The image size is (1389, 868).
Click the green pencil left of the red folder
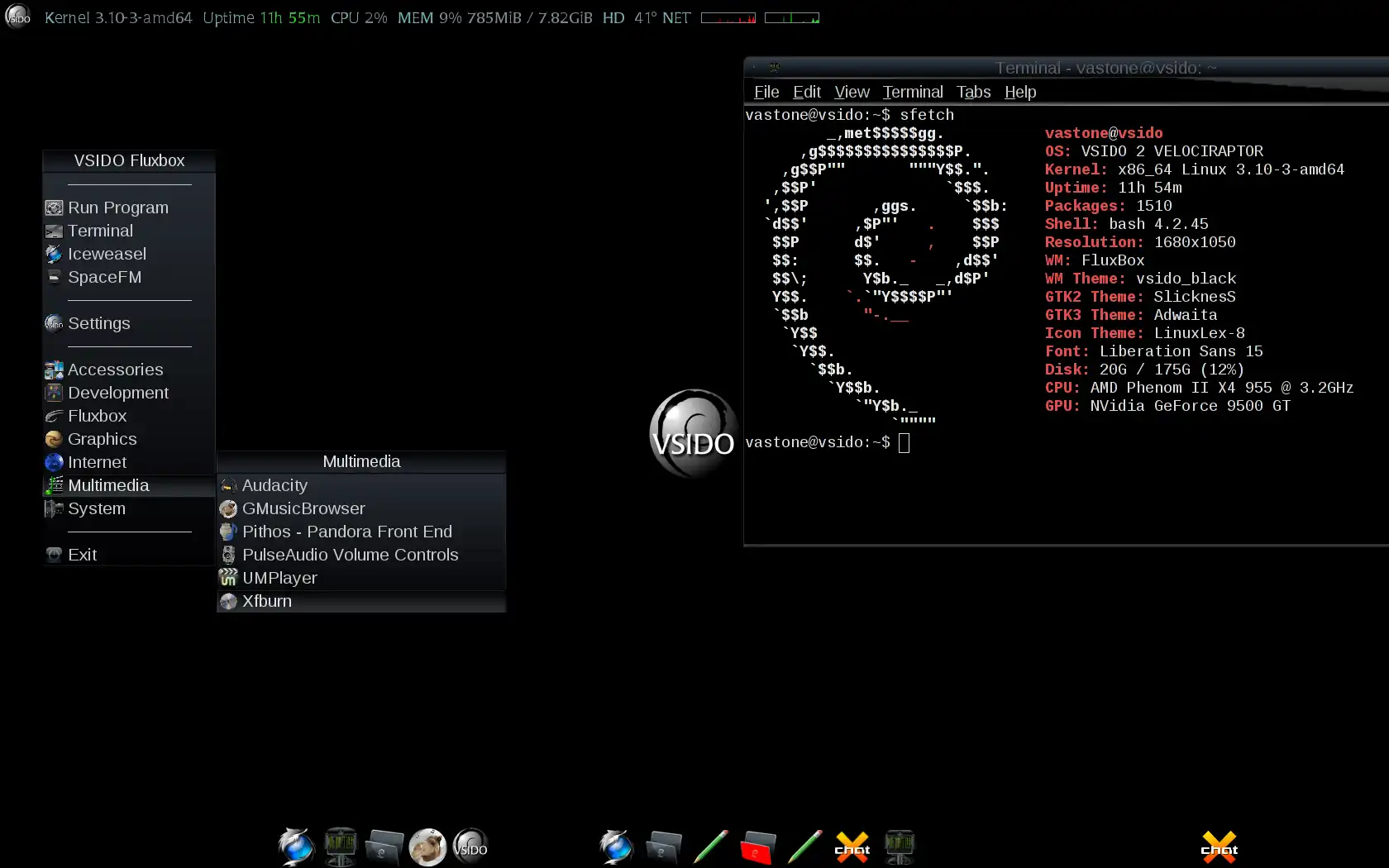(x=710, y=847)
